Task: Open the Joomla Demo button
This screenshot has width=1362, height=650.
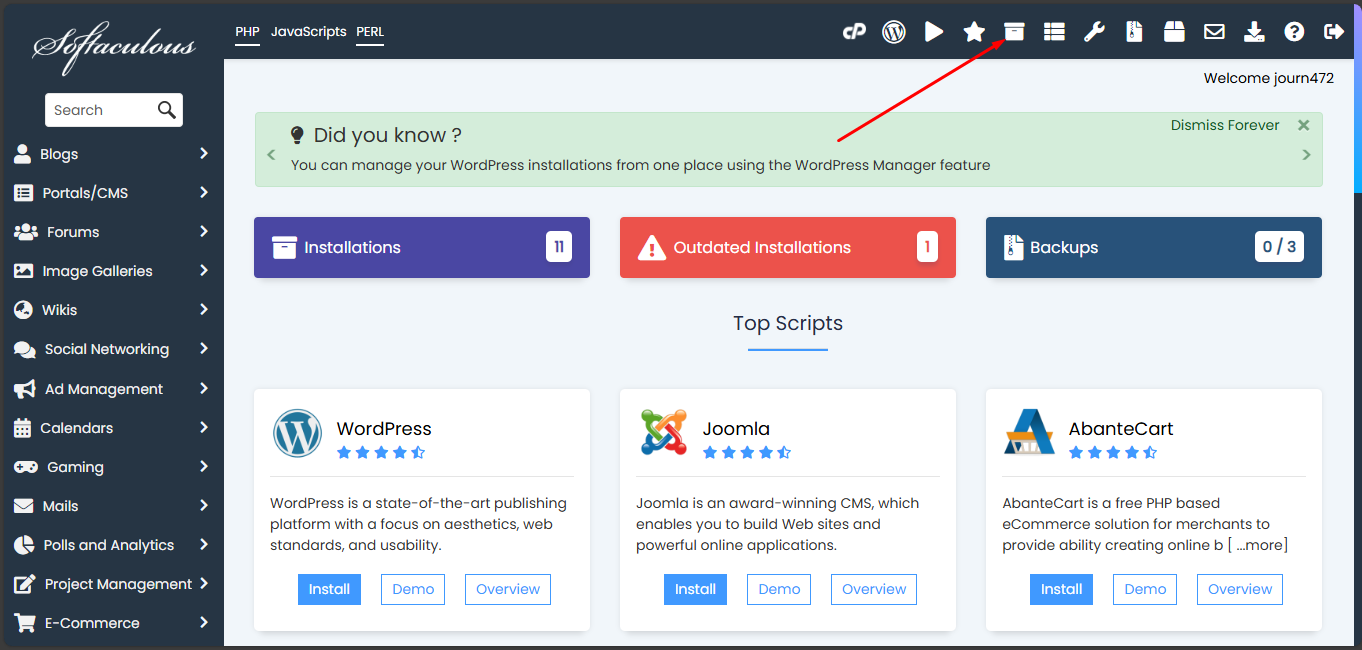Action: (x=779, y=589)
